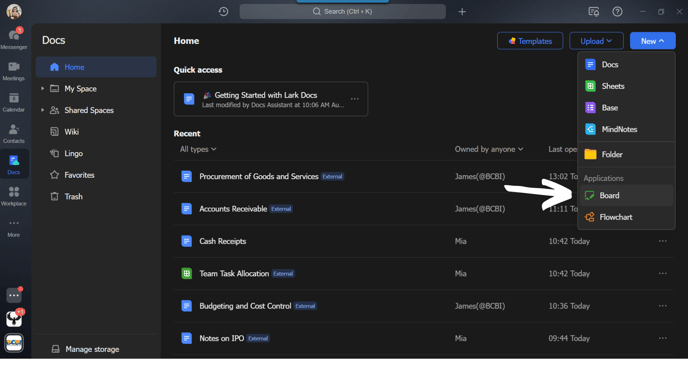Click the bottom sidebar ellipsis icon with red dot

click(14, 295)
